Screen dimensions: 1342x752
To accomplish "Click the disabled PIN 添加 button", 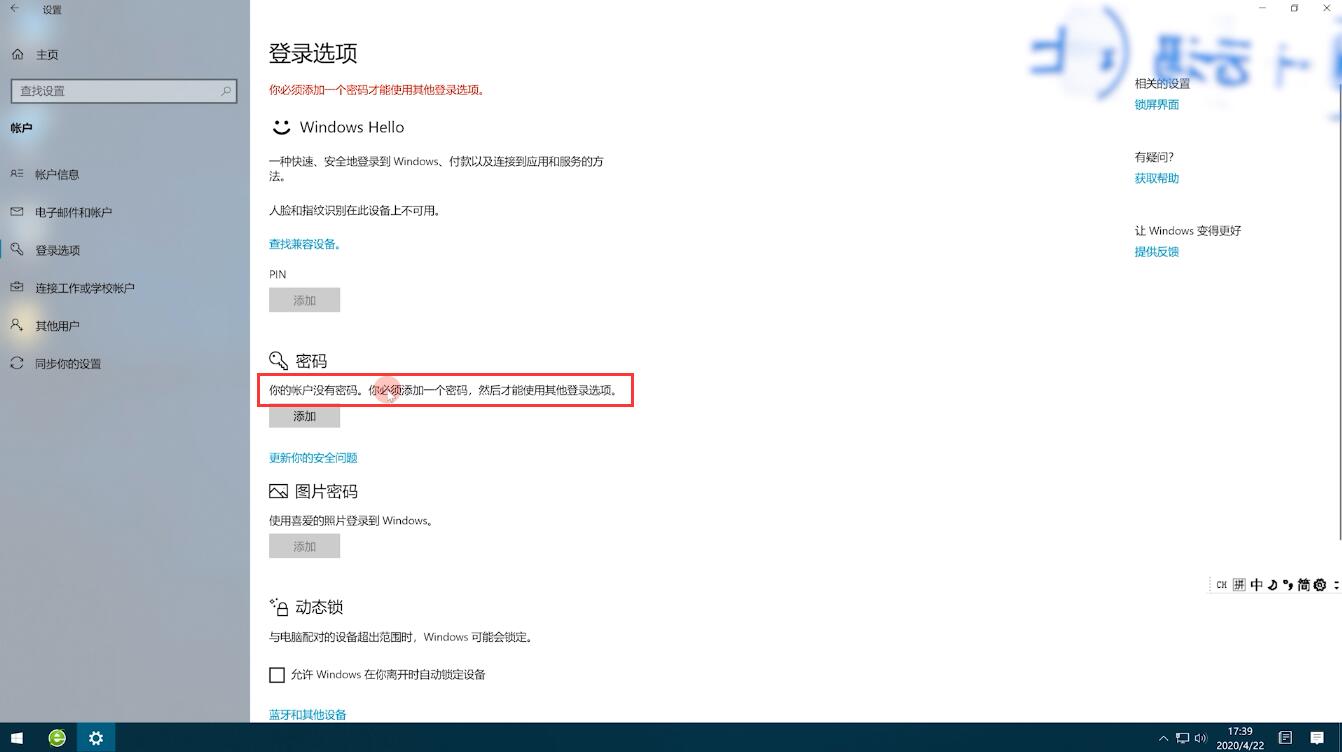I will click(x=304, y=300).
